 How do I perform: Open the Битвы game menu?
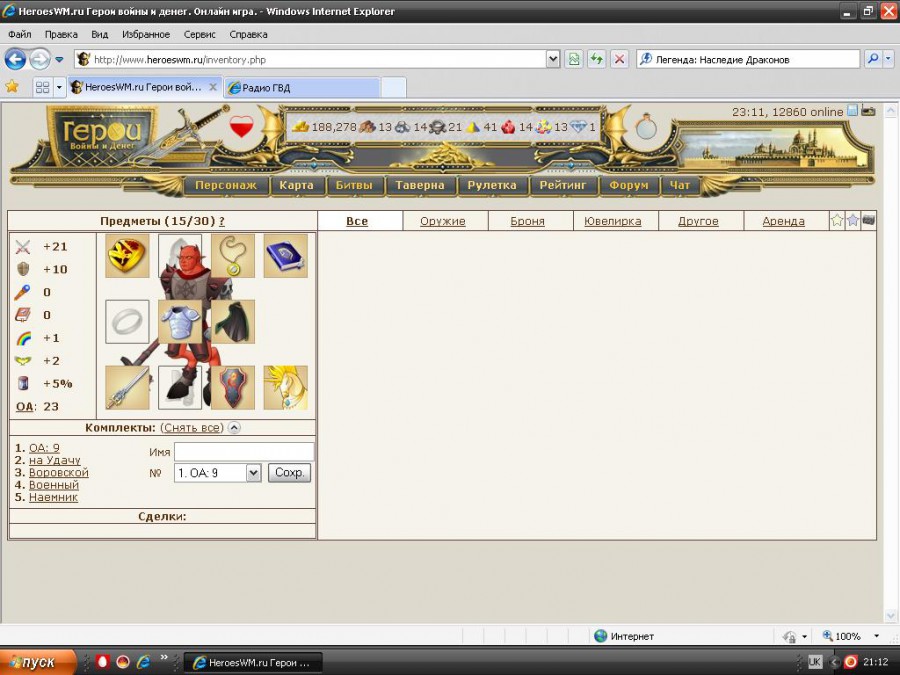click(354, 185)
